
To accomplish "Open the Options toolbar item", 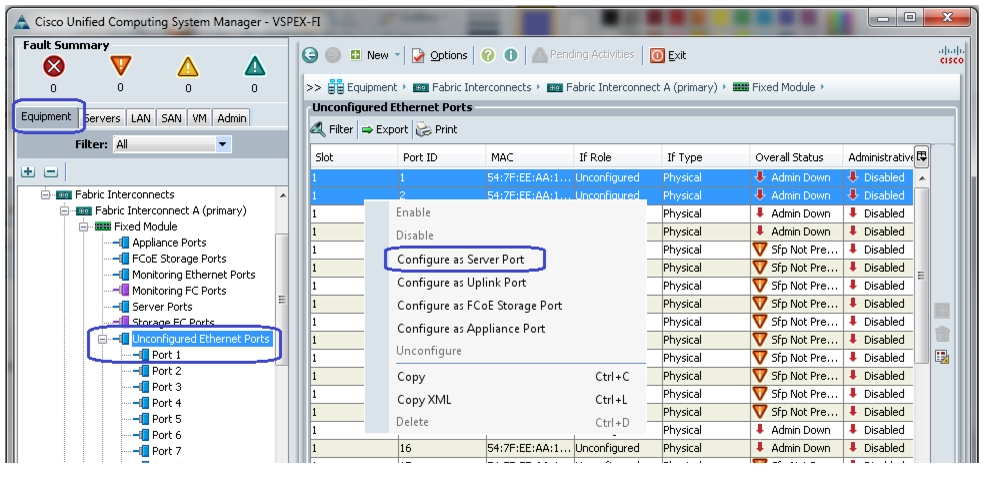I will [439, 55].
